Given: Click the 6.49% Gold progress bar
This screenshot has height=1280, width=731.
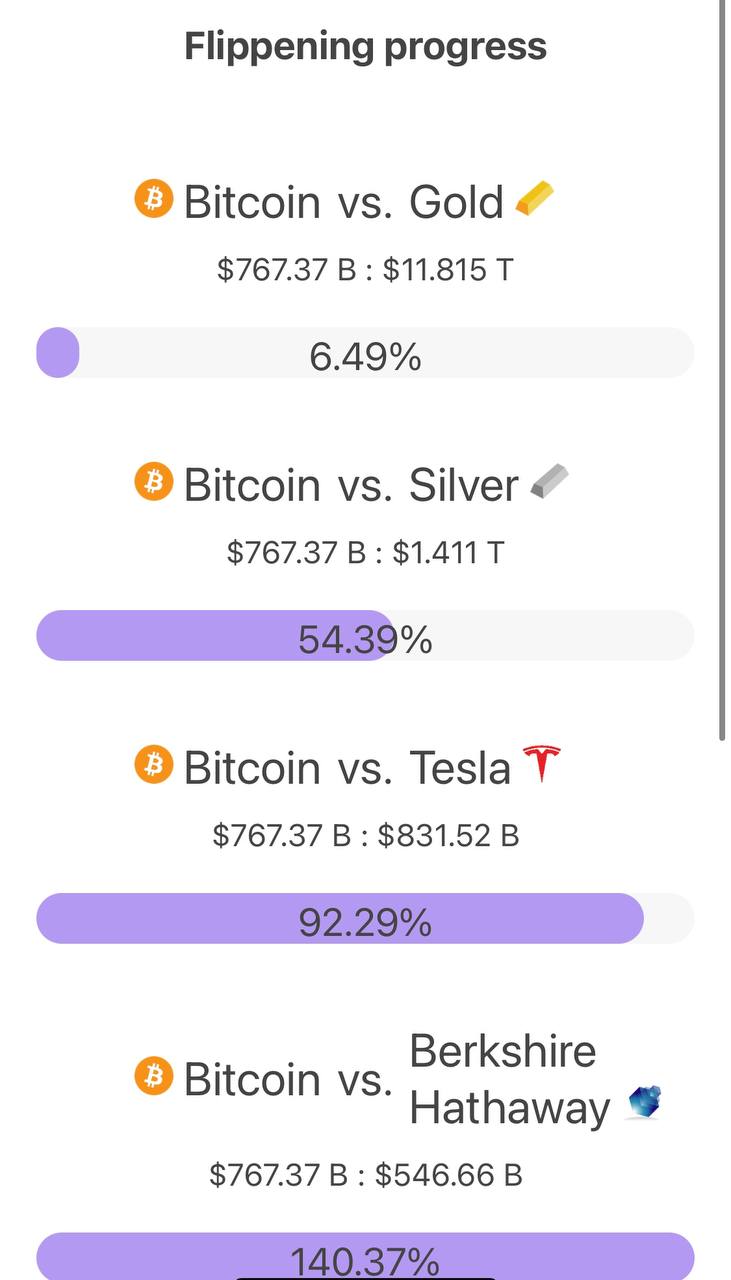Looking at the screenshot, I should coord(365,354).
